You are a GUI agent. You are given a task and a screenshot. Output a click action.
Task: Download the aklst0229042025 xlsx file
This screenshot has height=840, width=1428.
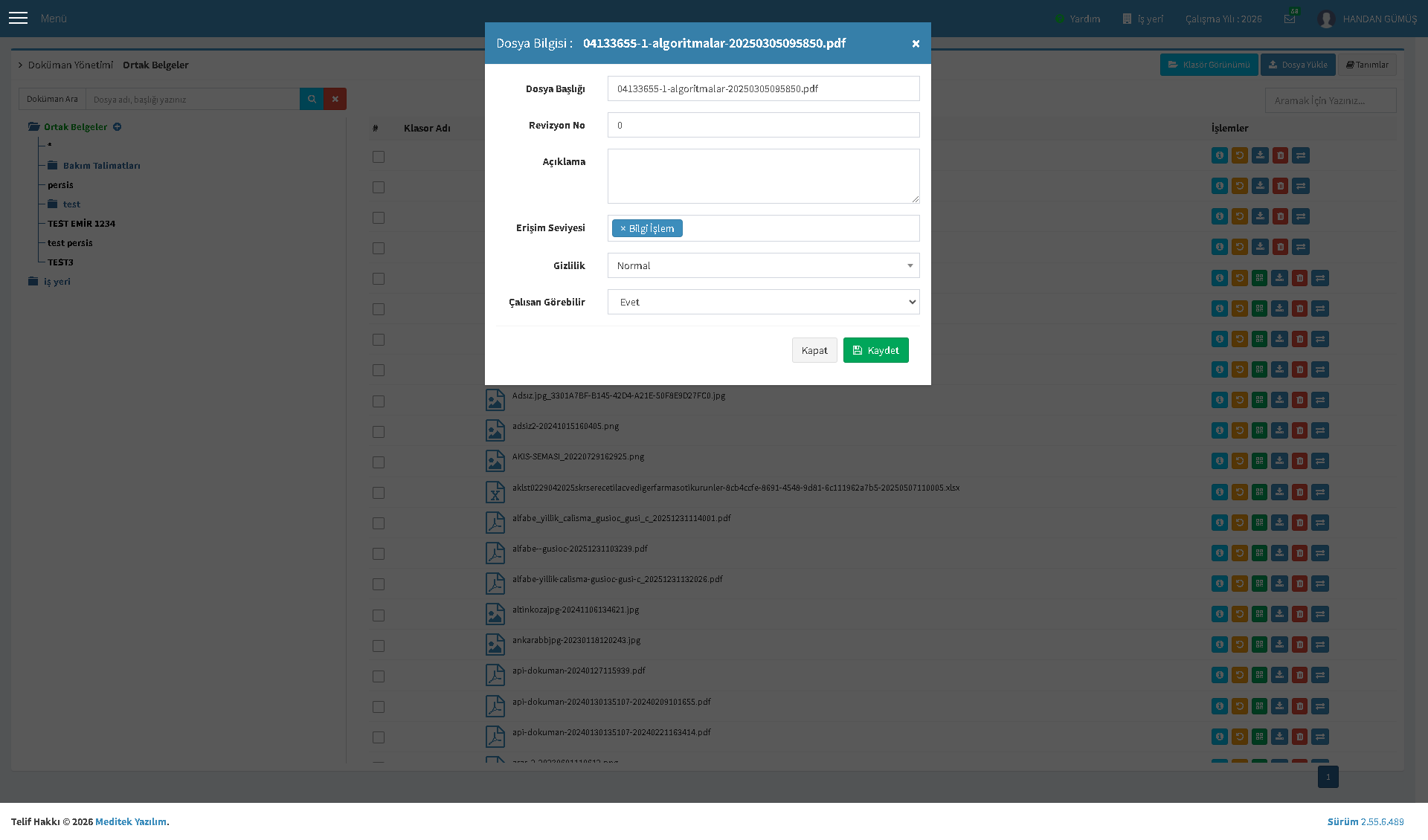pos(1279,492)
